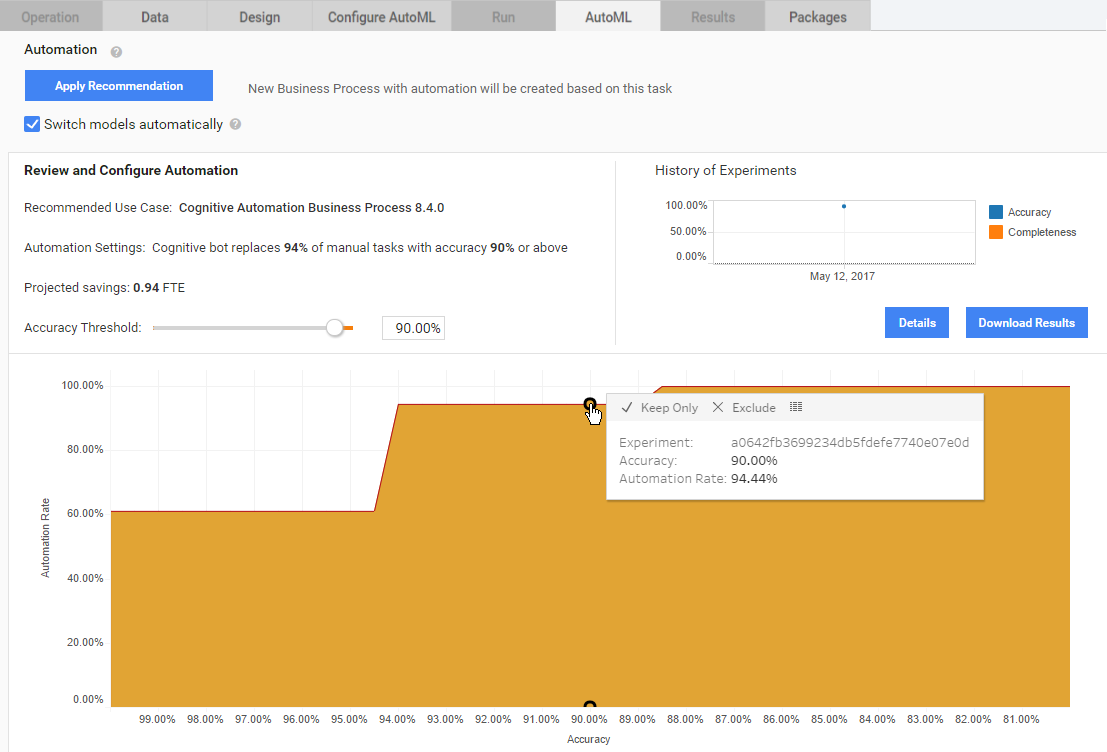Open the Results tab

click(712, 17)
